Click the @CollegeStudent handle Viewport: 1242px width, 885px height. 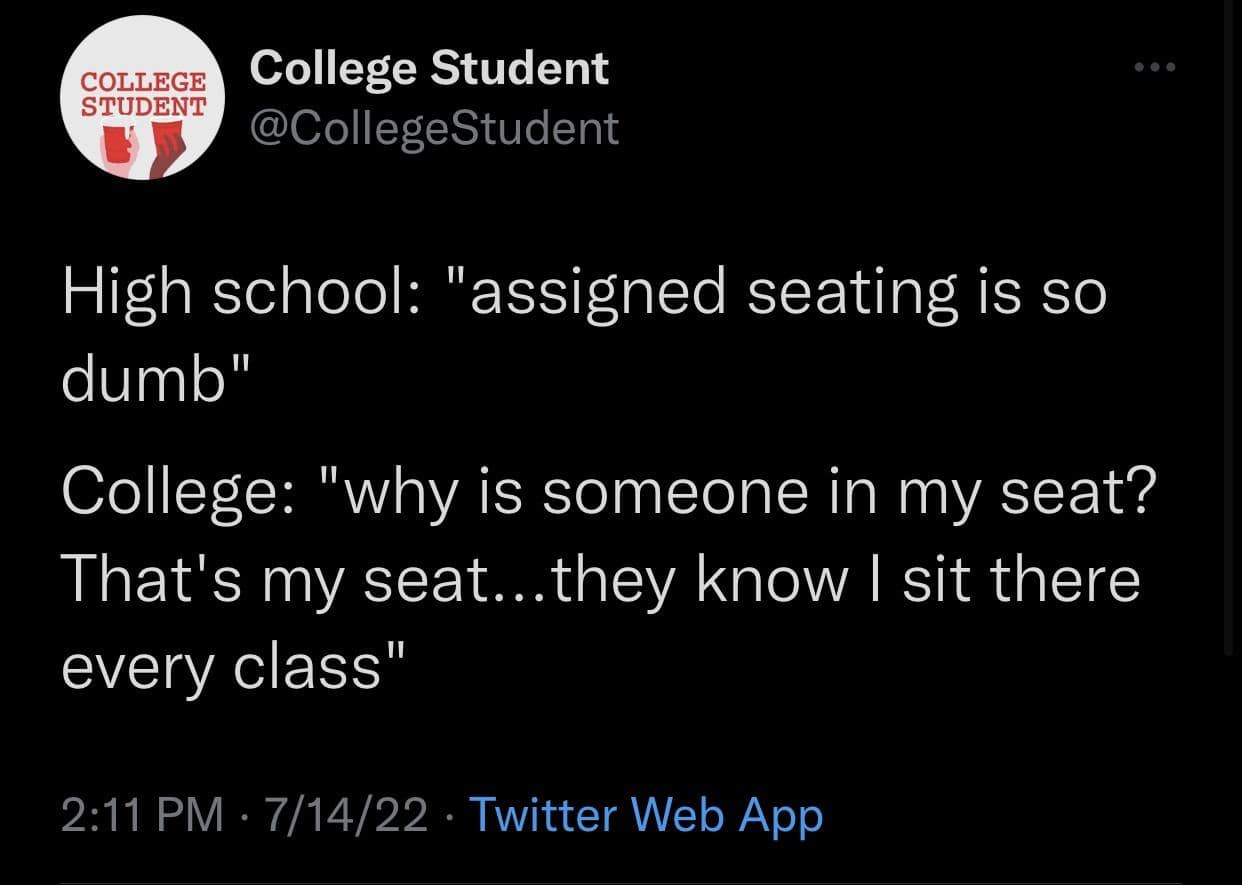click(x=434, y=128)
